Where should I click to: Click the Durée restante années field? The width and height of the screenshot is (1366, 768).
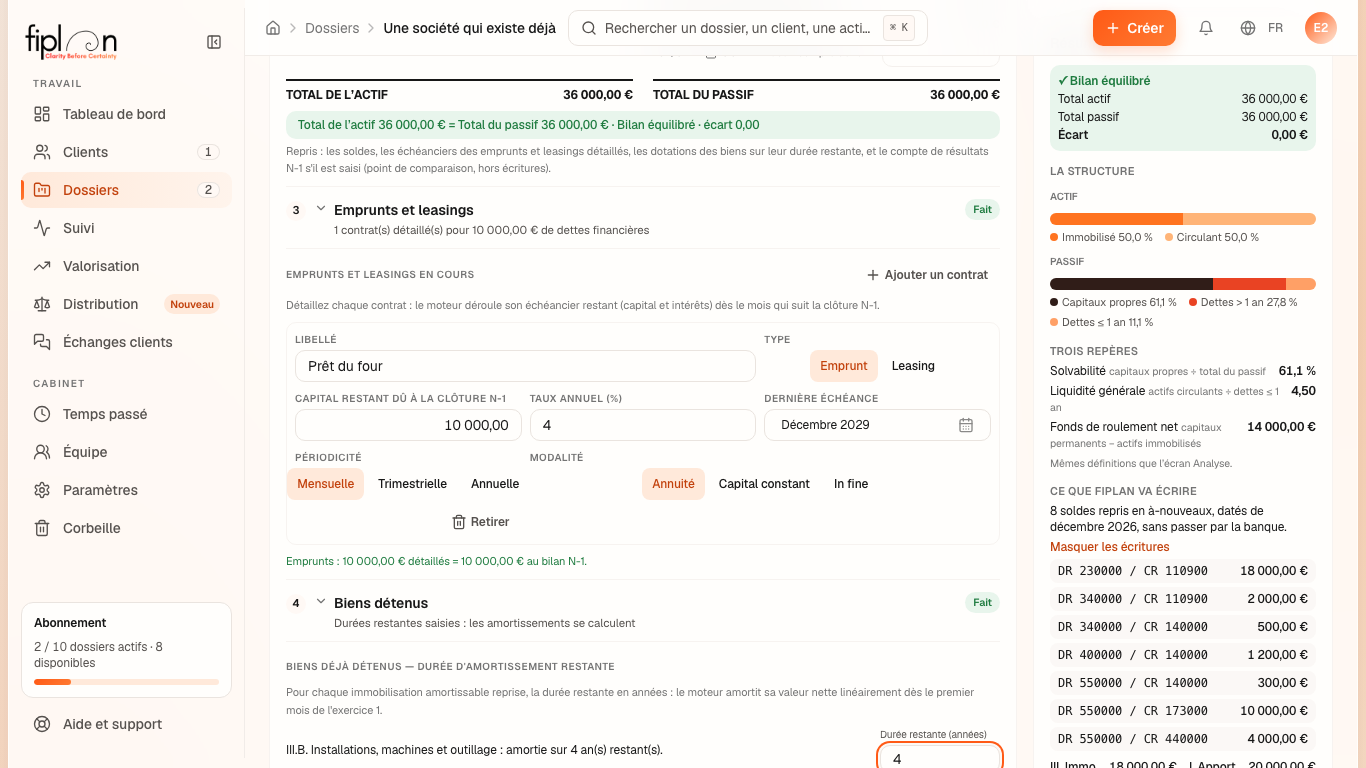coord(940,757)
